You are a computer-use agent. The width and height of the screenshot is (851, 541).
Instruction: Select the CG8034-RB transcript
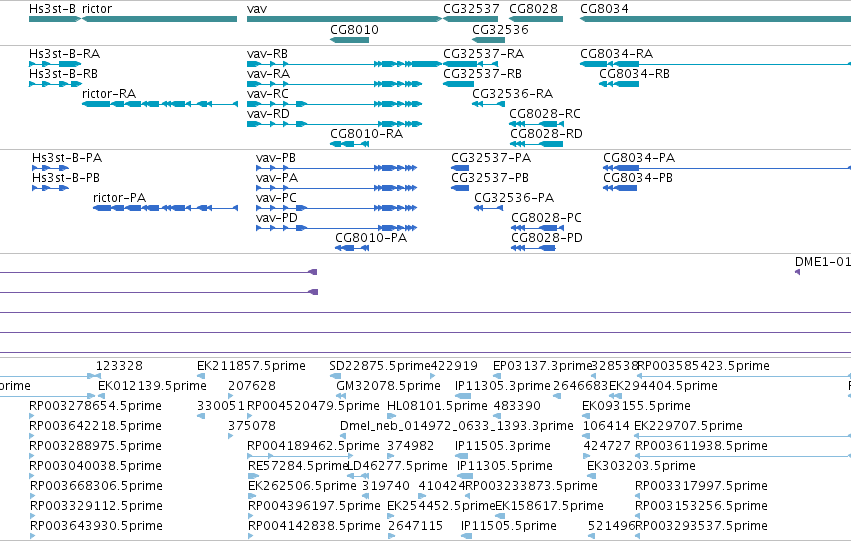click(x=619, y=84)
